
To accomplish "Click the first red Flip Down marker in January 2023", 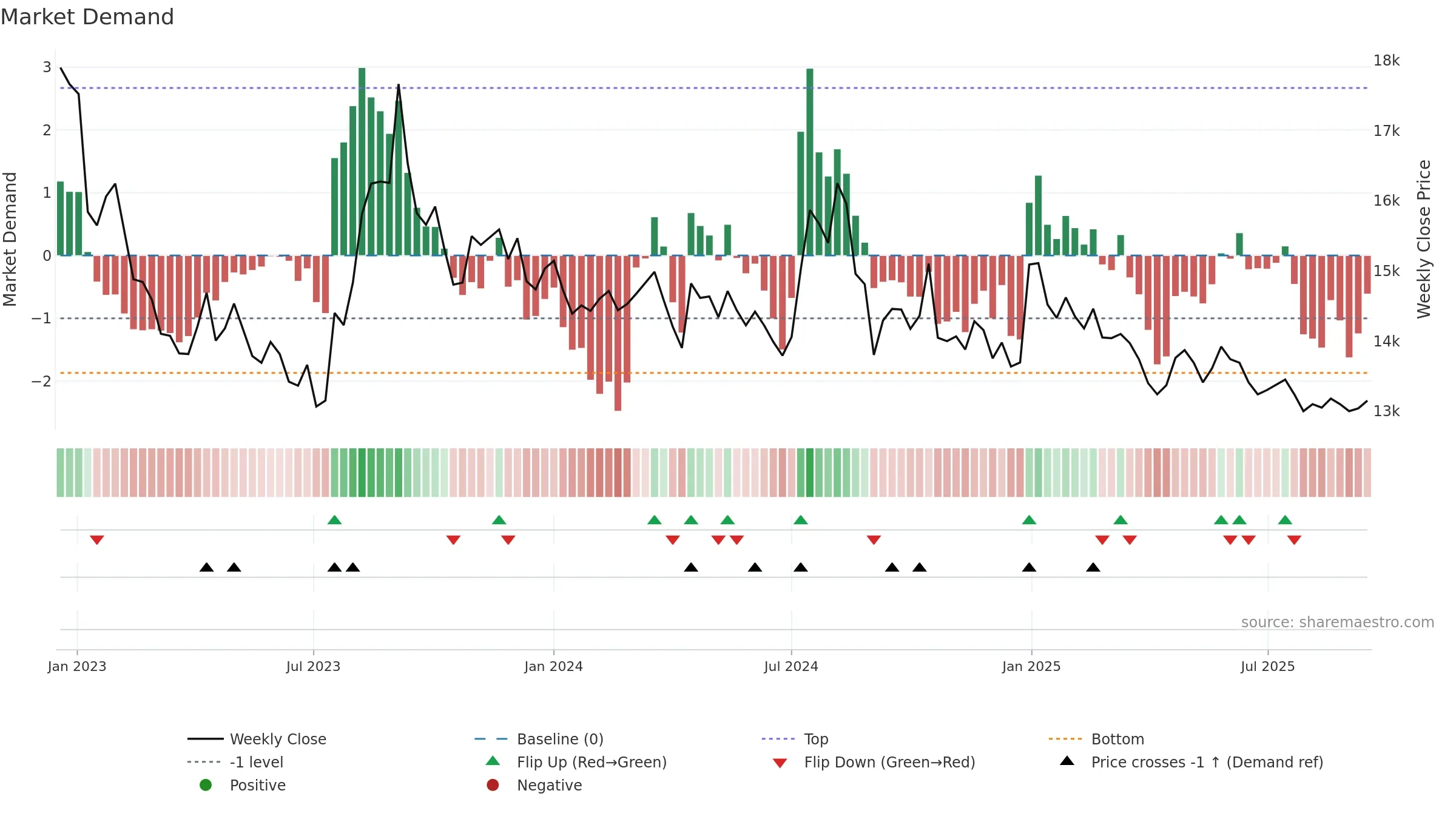I will click(x=97, y=540).
